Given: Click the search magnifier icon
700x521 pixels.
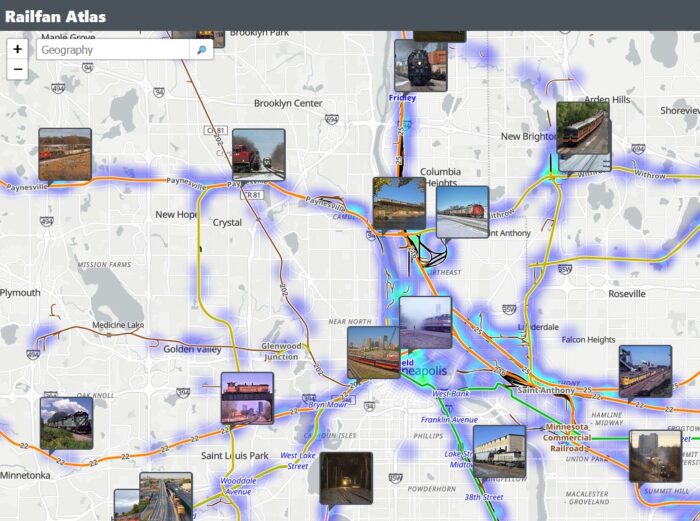Looking at the screenshot, I should tap(201, 50).
